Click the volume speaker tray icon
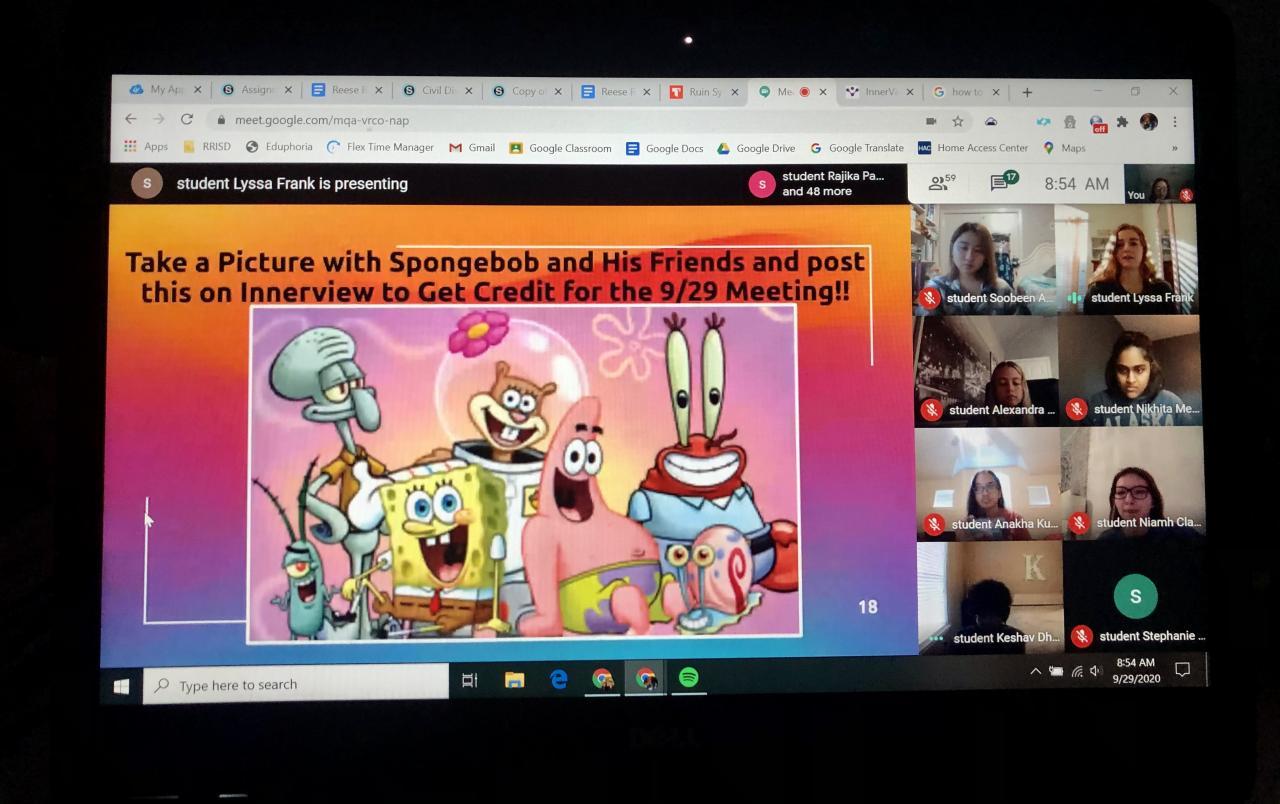The width and height of the screenshot is (1280, 804). pyautogui.click(x=1096, y=671)
